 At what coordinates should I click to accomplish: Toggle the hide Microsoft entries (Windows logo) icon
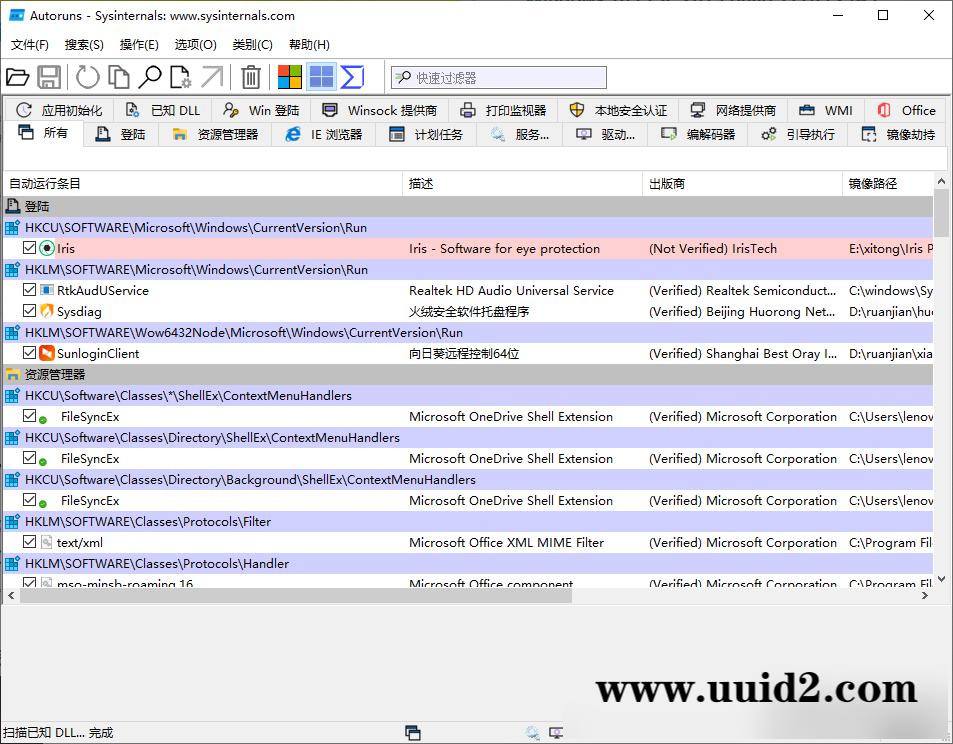pos(289,77)
